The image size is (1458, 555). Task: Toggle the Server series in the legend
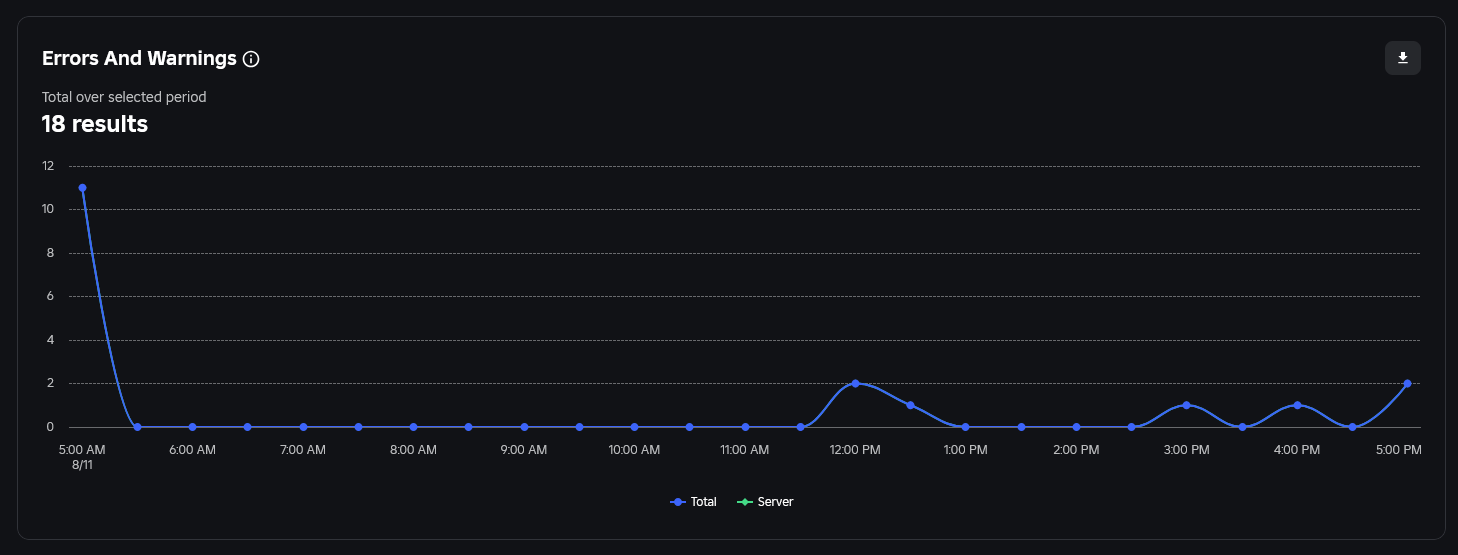[x=765, y=502]
